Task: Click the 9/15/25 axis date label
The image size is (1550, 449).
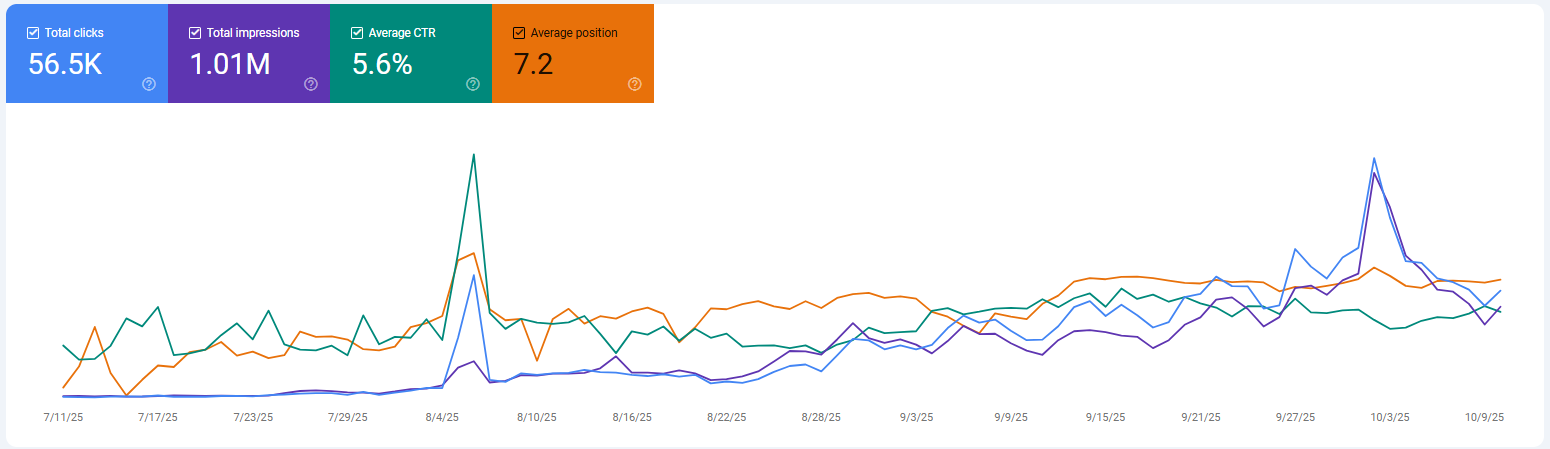Action: 1106,417
